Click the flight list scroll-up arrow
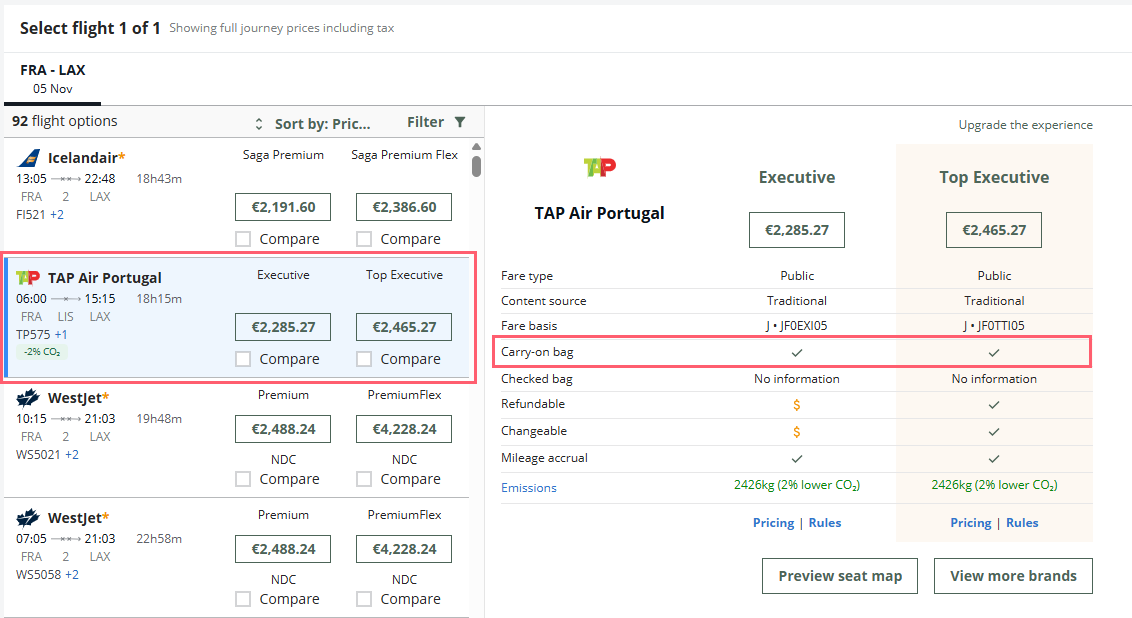Image resolution: width=1132 pixels, height=618 pixels. [476, 147]
